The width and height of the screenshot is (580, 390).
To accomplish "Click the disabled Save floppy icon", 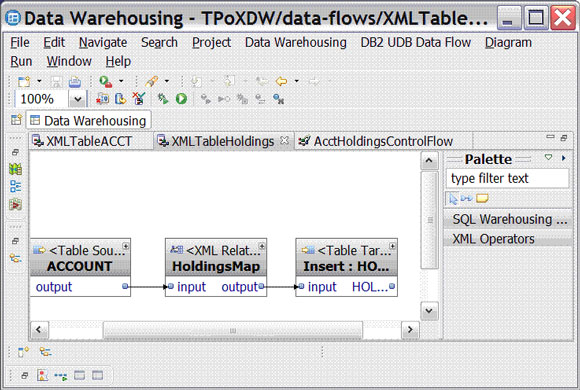I will pyautogui.click(x=57, y=81).
